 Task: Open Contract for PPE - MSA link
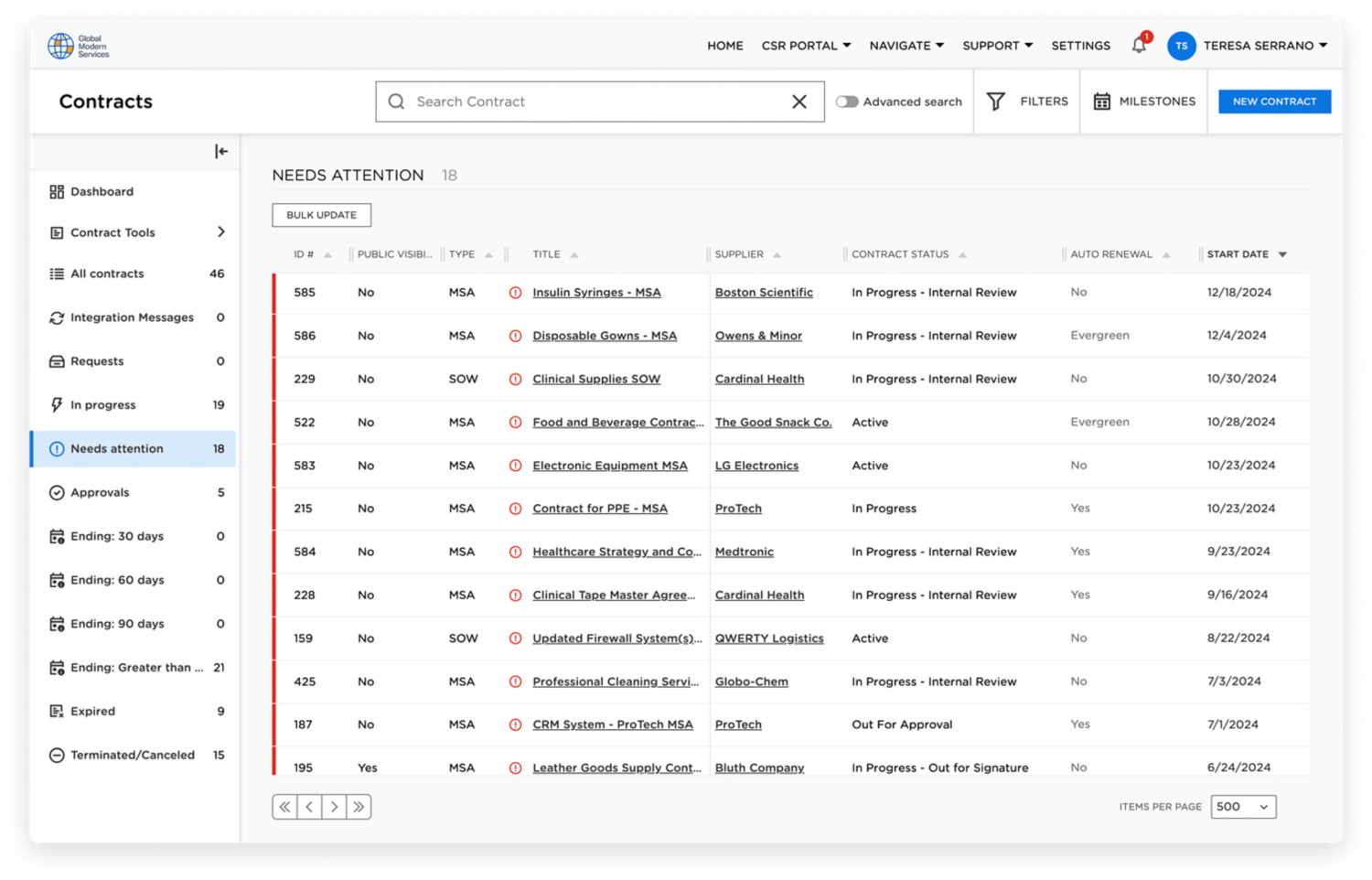click(x=600, y=509)
